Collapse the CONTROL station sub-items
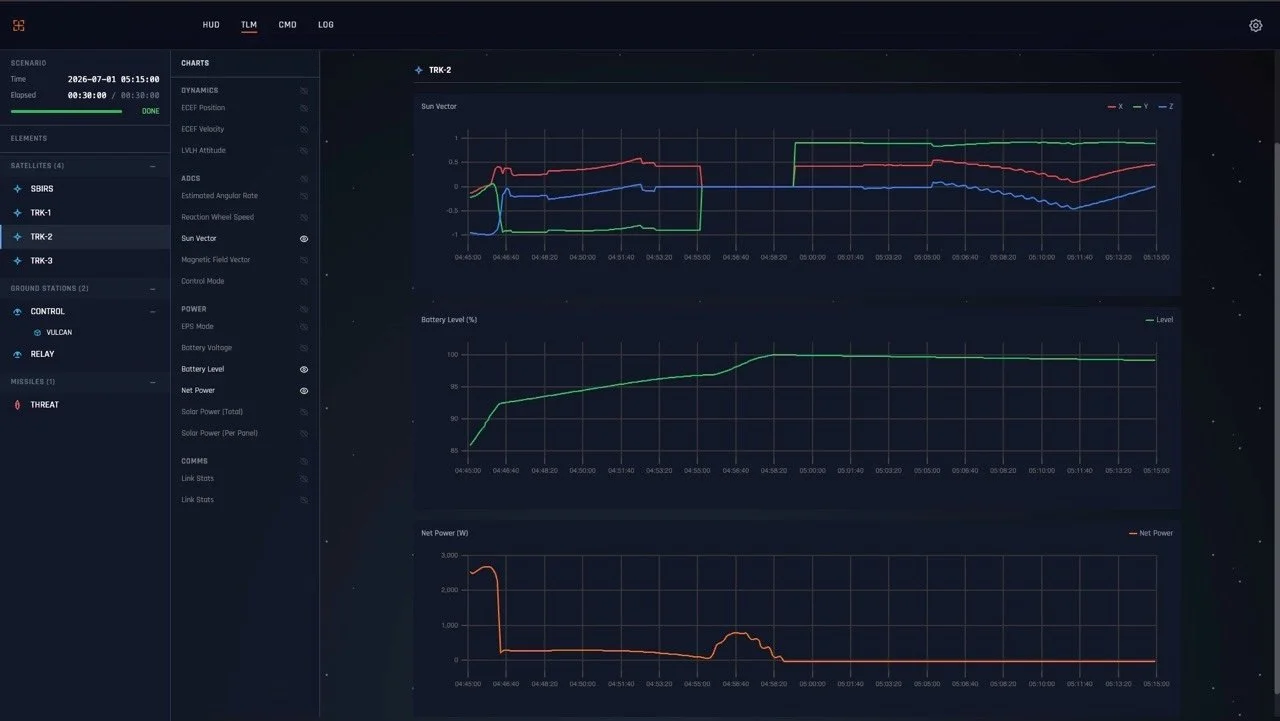The height and width of the screenshot is (721, 1280). (x=153, y=311)
